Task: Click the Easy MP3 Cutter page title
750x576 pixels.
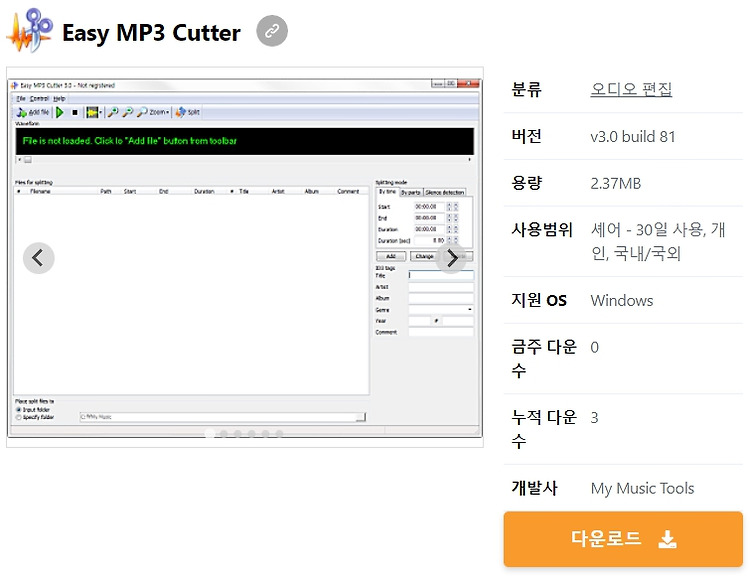Action: 151,33
